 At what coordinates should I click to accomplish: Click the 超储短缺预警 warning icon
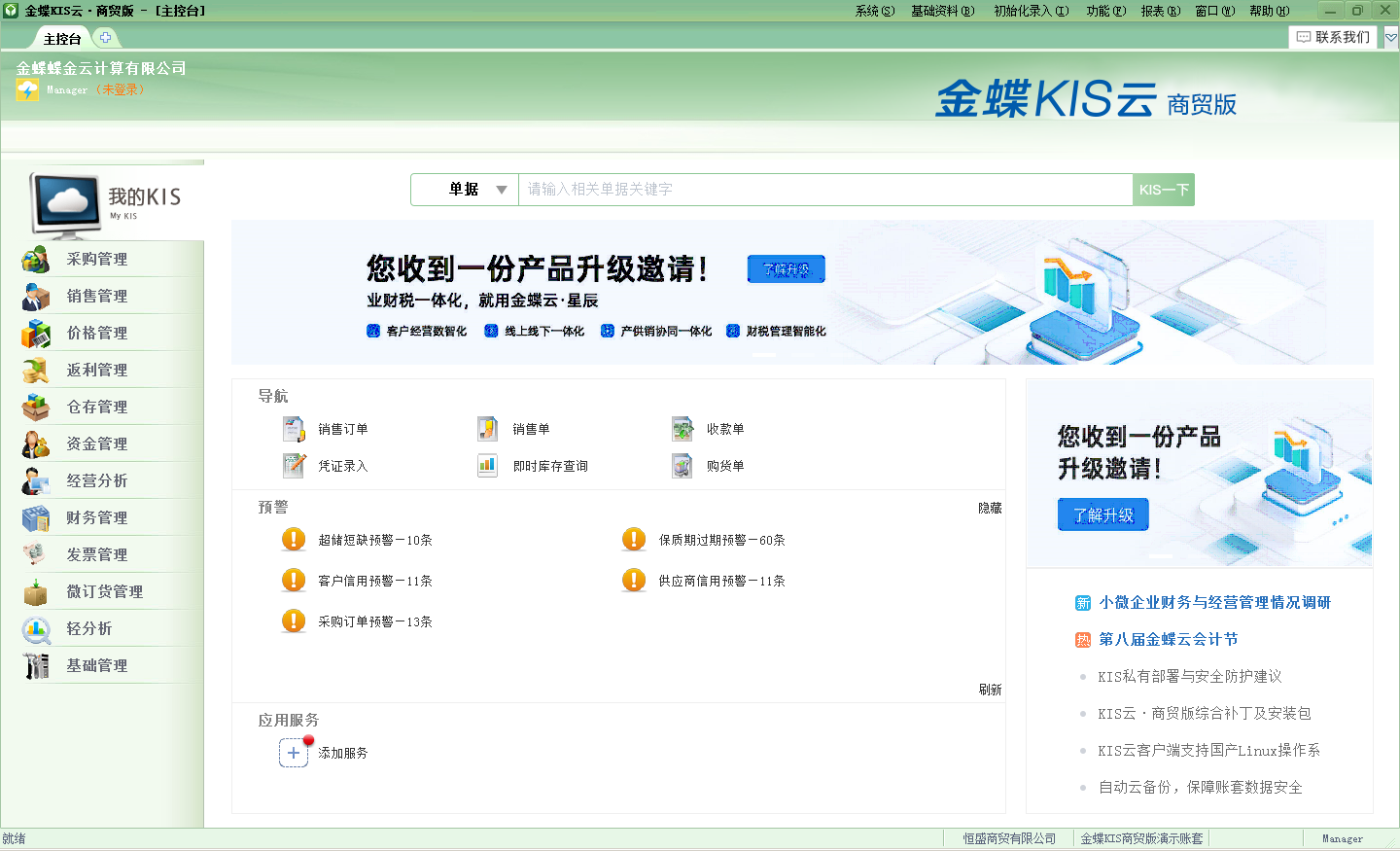294,539
